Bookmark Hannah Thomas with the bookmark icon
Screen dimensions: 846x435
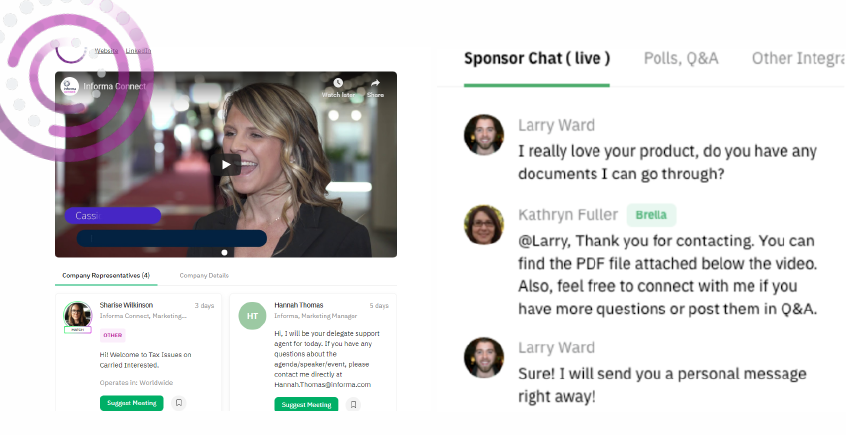[353, 404]
